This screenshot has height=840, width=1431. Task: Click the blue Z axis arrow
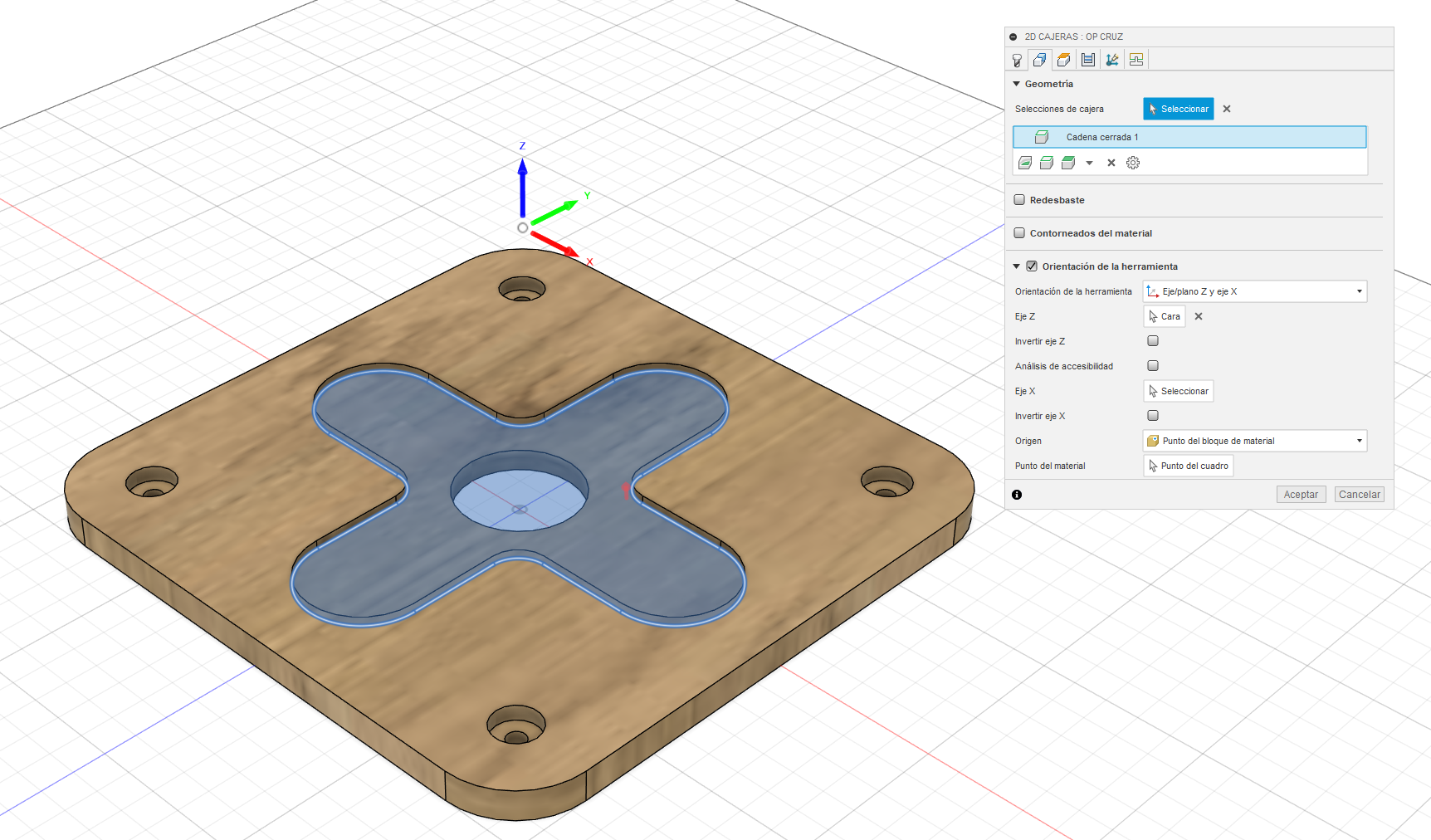point(522,188)
